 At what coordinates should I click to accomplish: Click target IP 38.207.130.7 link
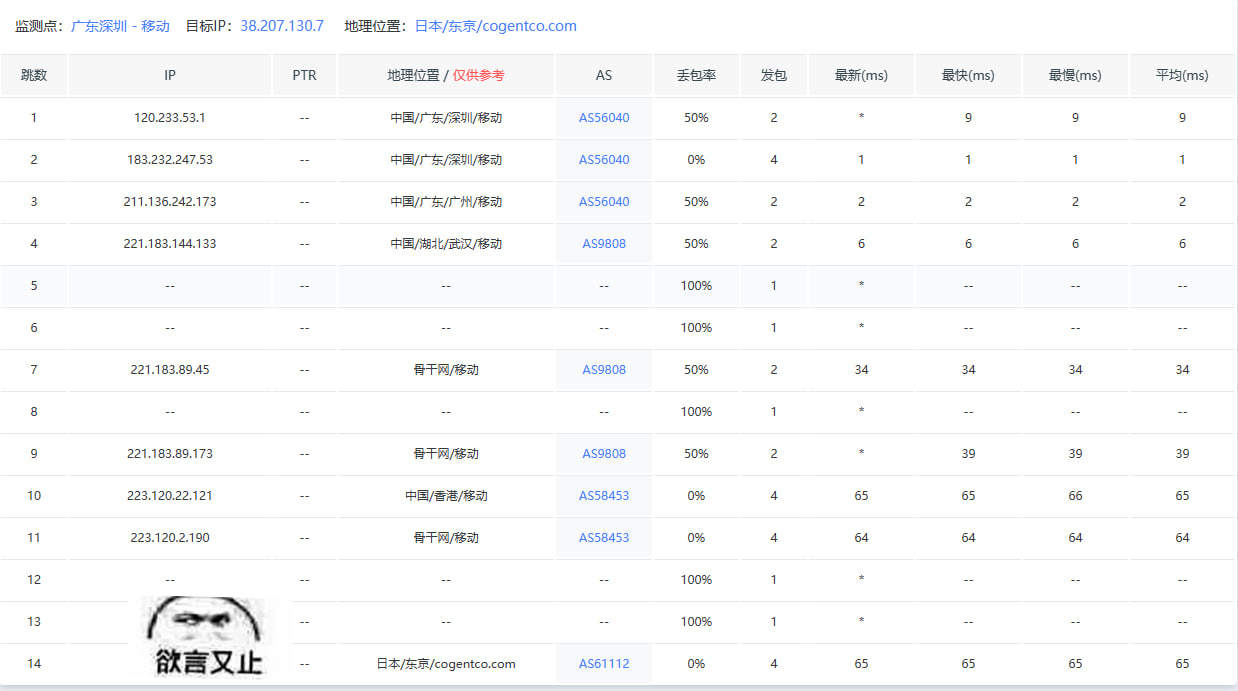click(x=282, y=26)
